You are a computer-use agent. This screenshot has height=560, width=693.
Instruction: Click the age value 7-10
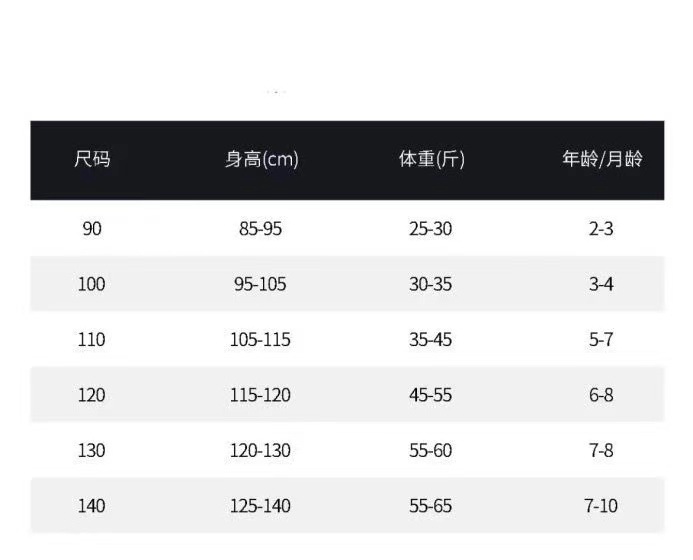click(601, 506)
